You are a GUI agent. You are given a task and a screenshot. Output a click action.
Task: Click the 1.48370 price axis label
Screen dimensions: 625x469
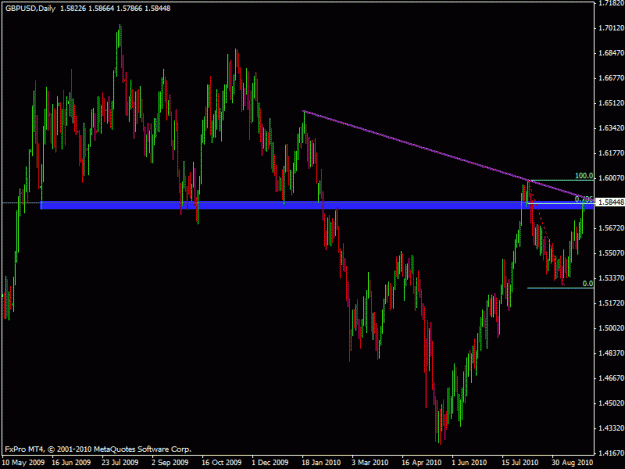tap(611, 353)
